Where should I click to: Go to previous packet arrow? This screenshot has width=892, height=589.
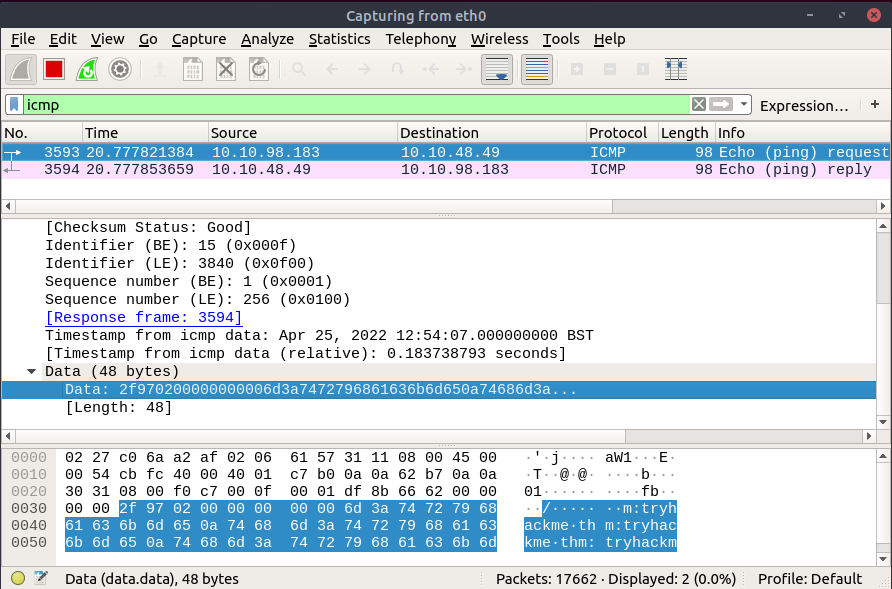332,69
